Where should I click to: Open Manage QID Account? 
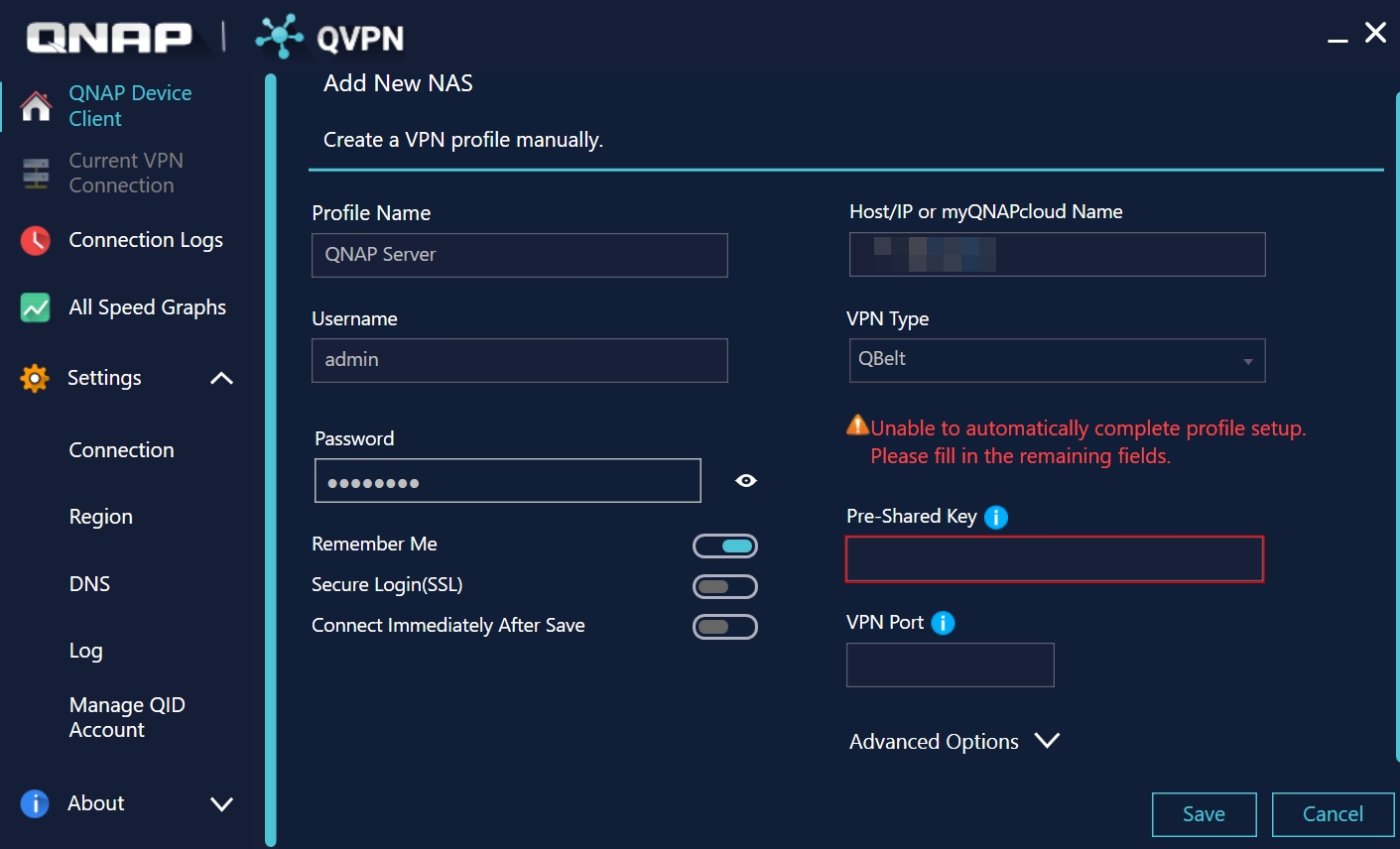[x=127, y=717]
